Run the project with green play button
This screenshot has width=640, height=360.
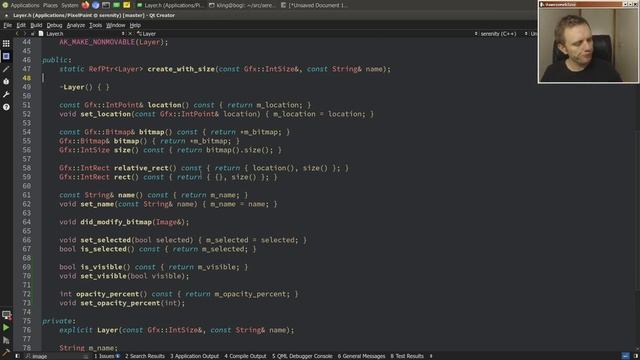(x=6, y=327)
